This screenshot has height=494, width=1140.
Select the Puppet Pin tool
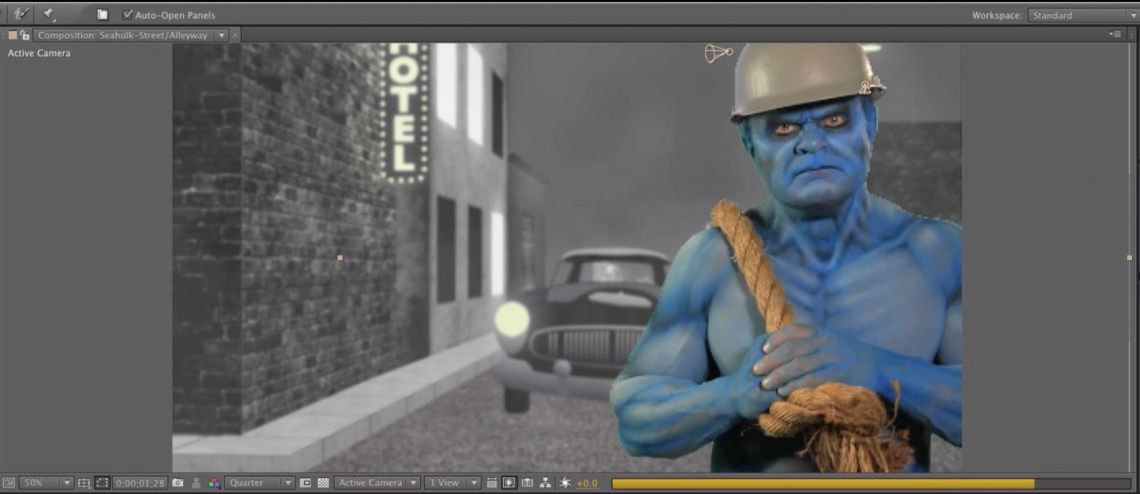49,14
